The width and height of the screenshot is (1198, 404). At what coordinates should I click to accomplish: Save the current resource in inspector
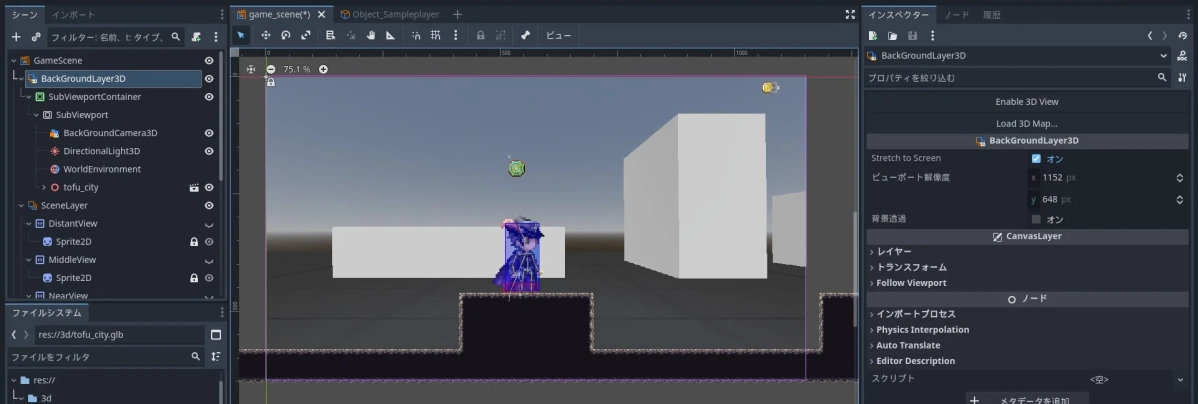coord(912,35)
